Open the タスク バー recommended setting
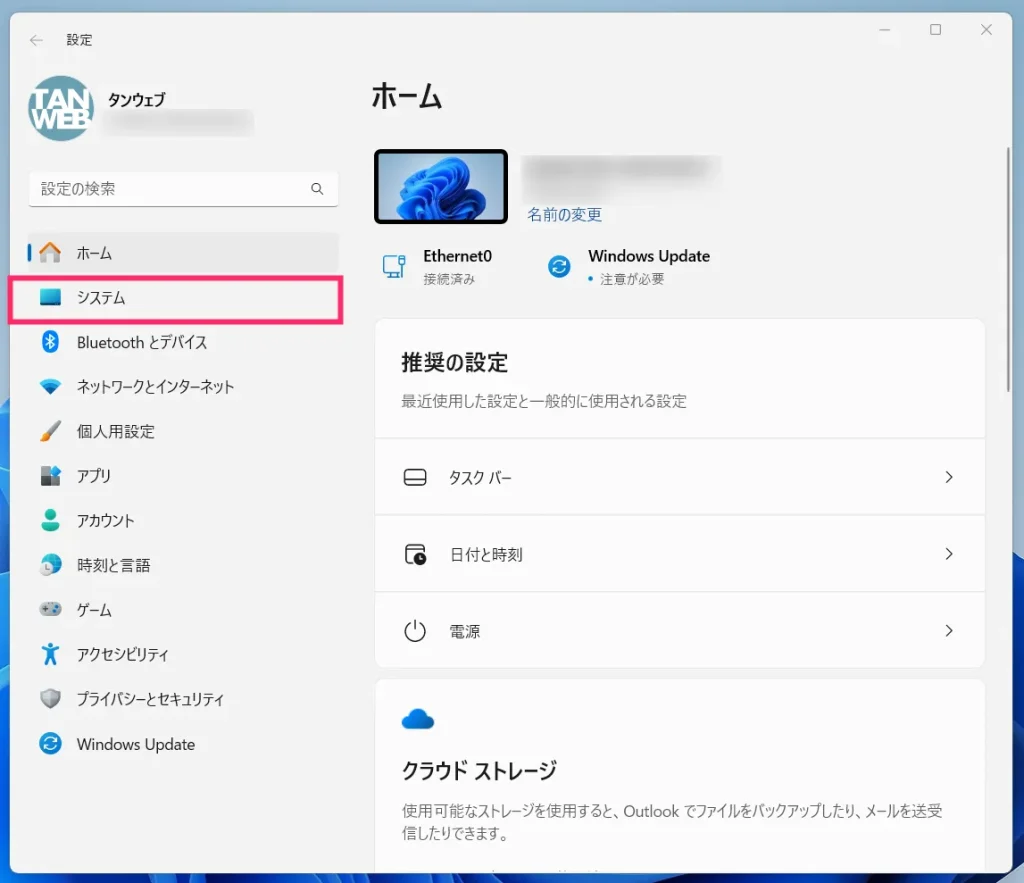 680,477
